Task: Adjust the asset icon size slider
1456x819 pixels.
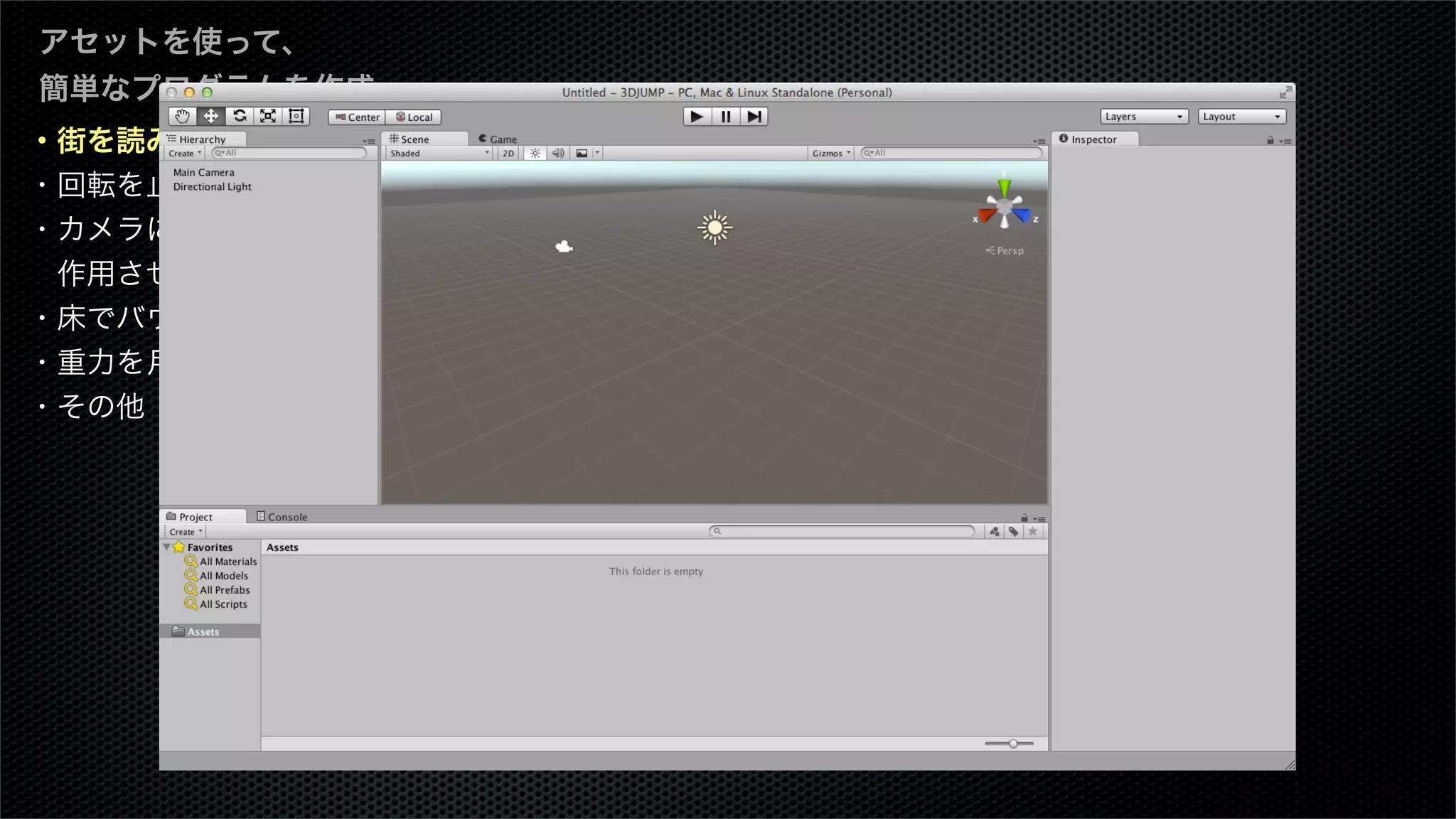Action: [x=1012, y=744]
